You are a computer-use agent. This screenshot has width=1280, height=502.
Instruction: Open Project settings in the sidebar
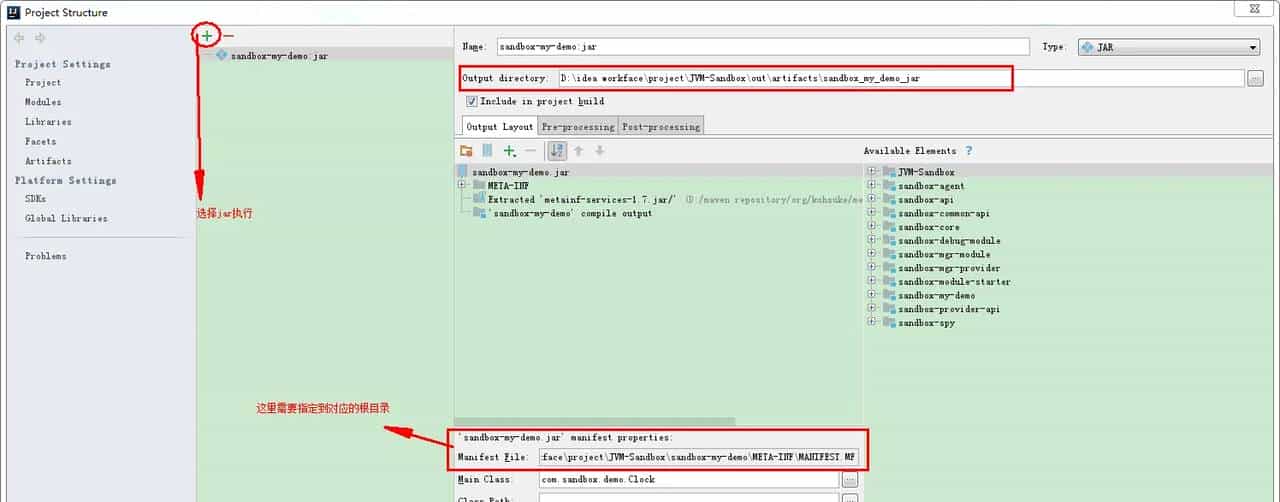click(43, 83)
